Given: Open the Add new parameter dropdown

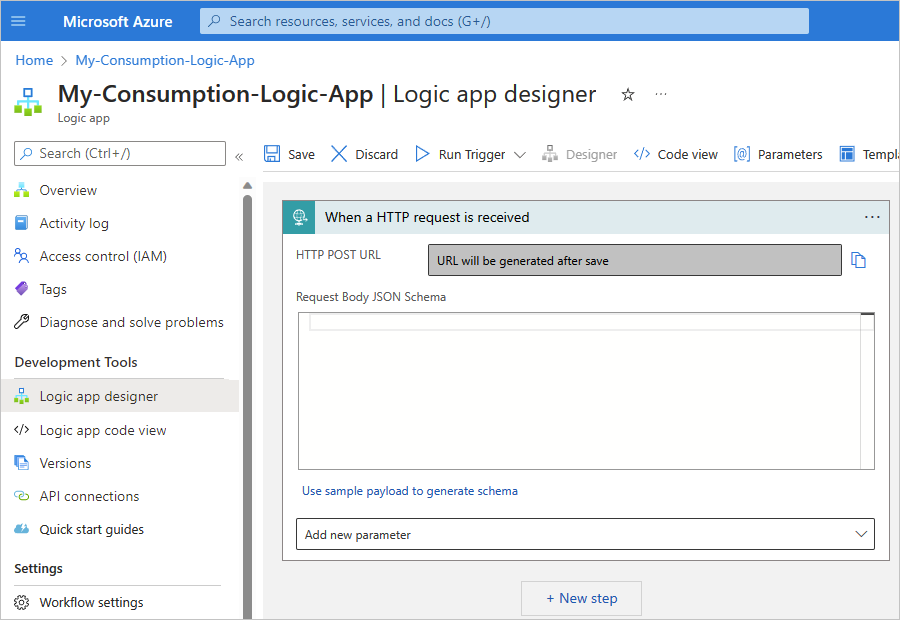Looking at the screenshot, I should (x=585, y=534).
